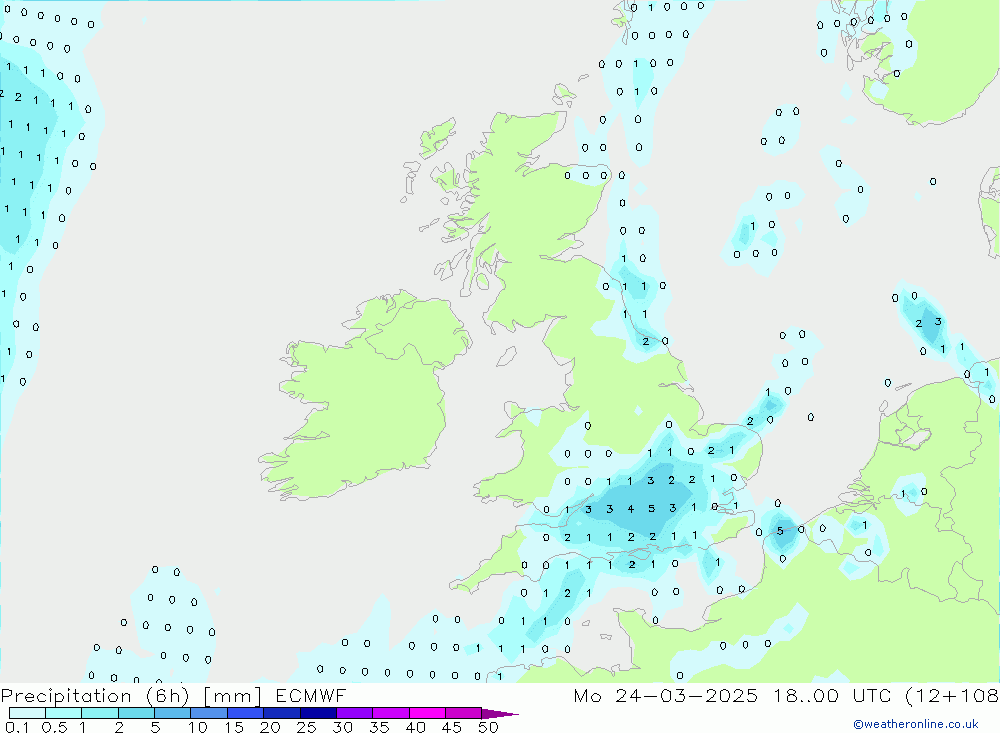The height and width of the screenshot is (733, 1000).
Task: Click the '18..00 UTC' time text
Action: [832, 695]
